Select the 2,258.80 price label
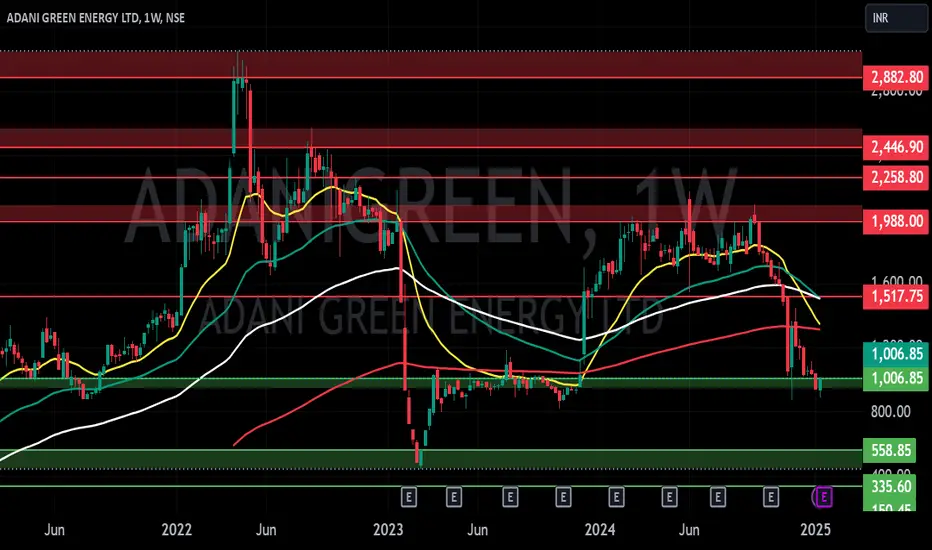932x550 pixels. click(x=896, y=177)
